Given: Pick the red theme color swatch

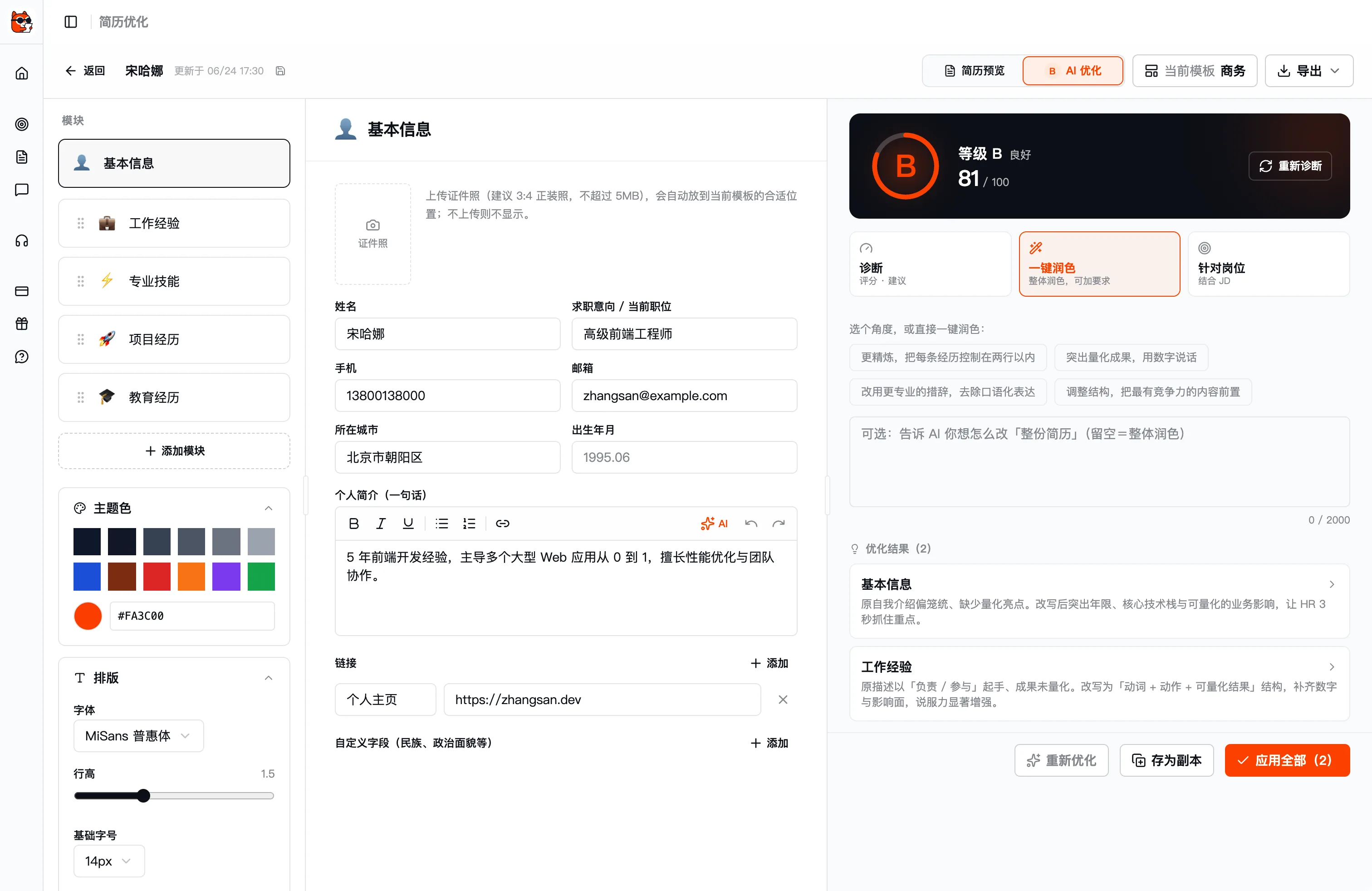Looking at the screenshot, I should pos(157,576).
